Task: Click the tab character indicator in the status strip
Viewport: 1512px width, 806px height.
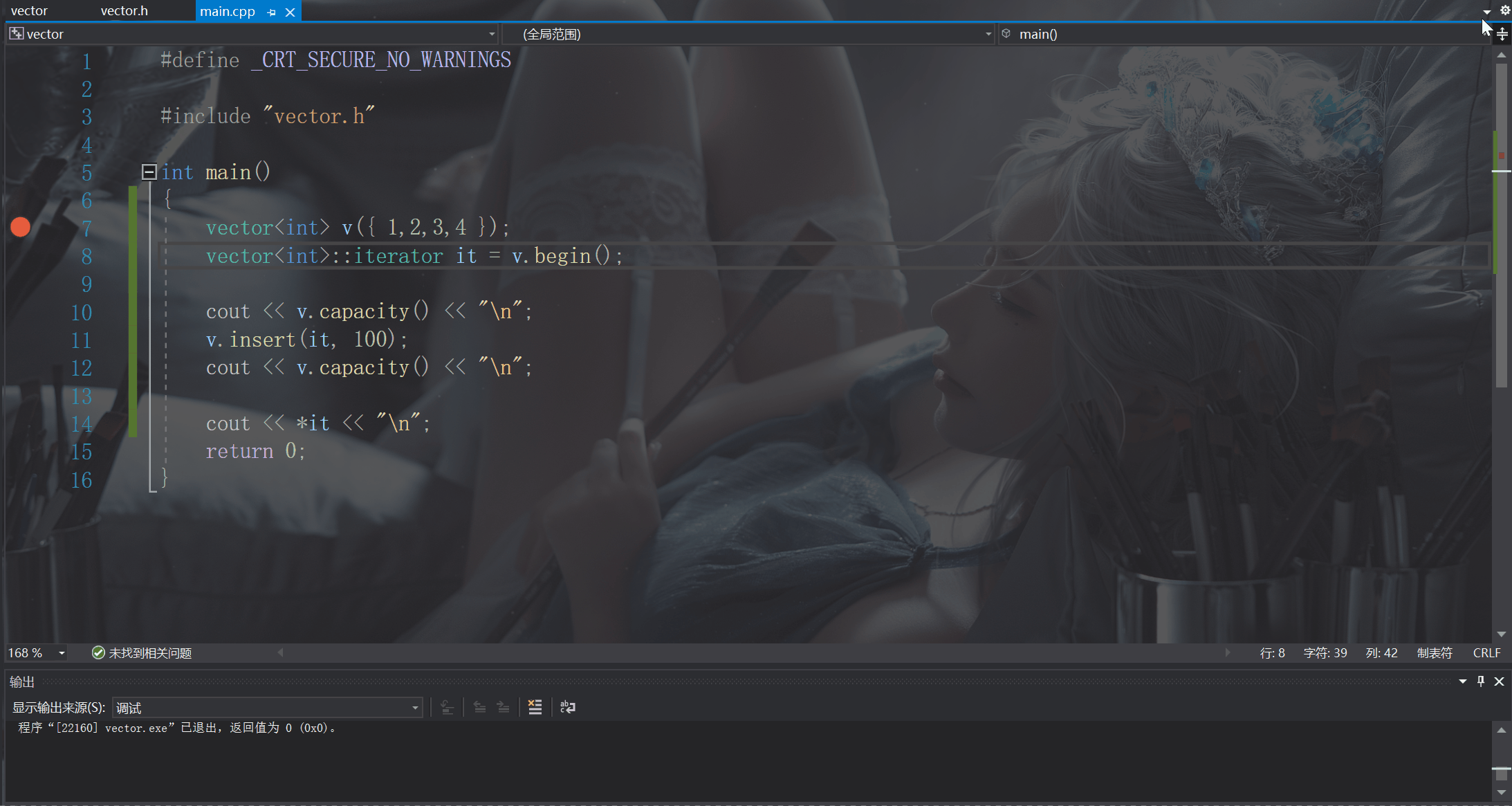Action: [1435, 653]
